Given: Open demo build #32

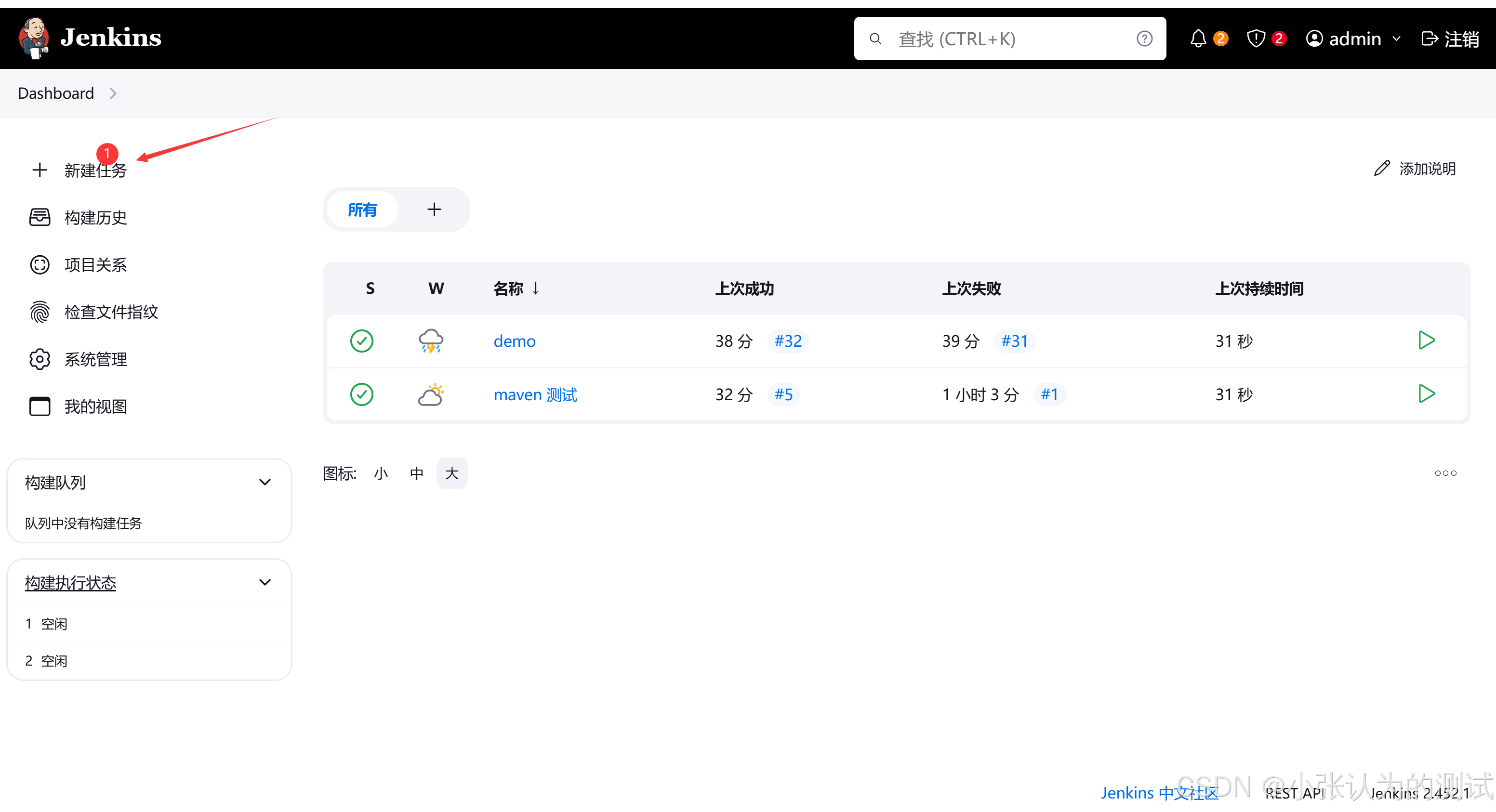Looking at the screenshot, I should tap(788, 341).
